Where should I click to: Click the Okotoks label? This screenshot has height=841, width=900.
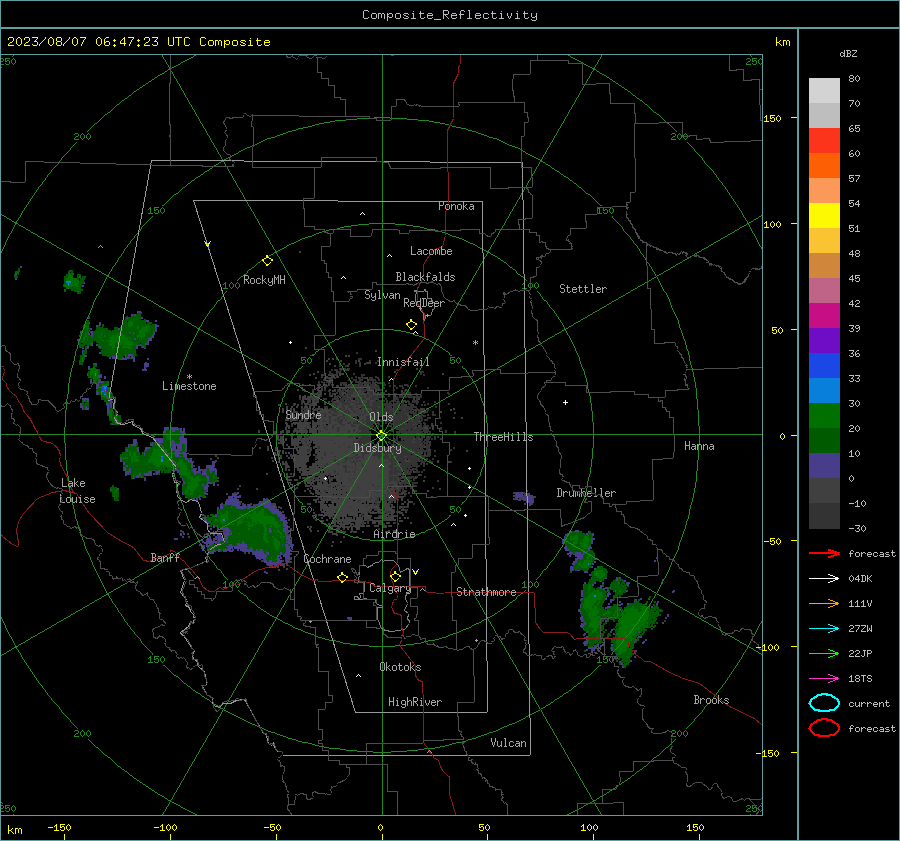point(400,667)
